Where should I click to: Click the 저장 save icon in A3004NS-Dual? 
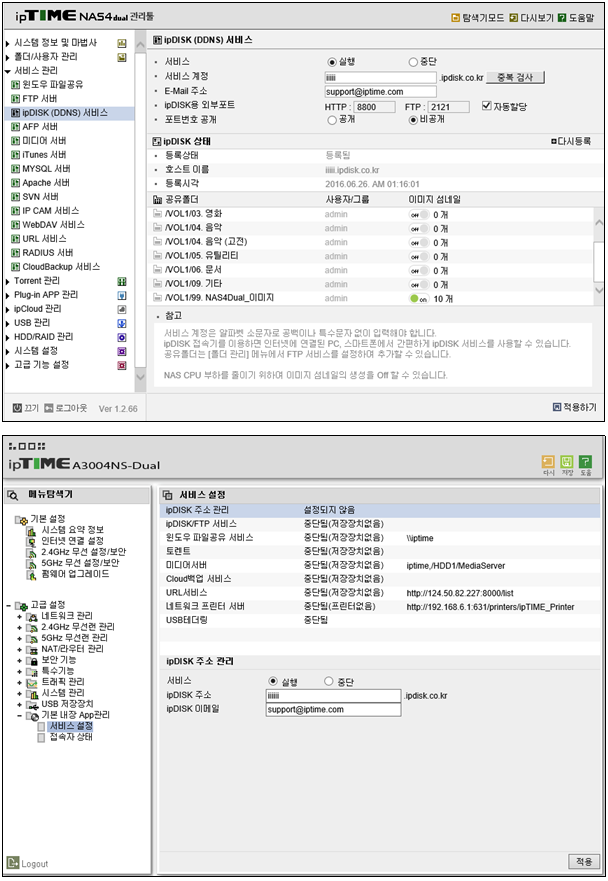pyautogui.click(x=566, y=461)
